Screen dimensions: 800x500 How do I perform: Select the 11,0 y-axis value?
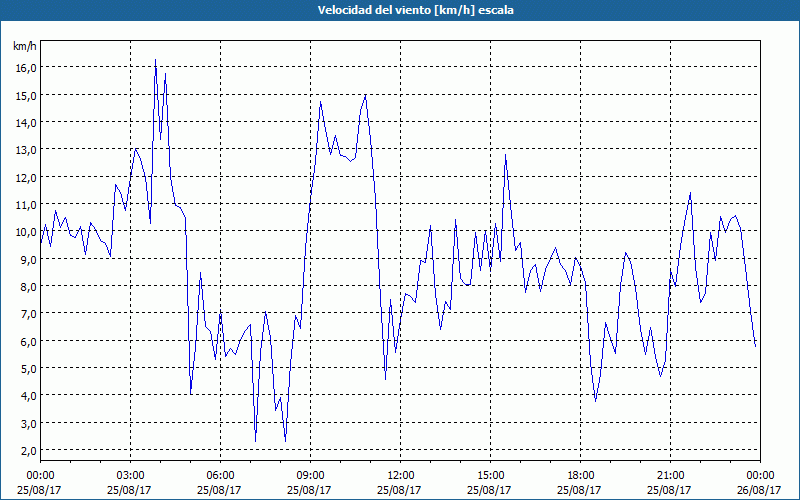26,205
